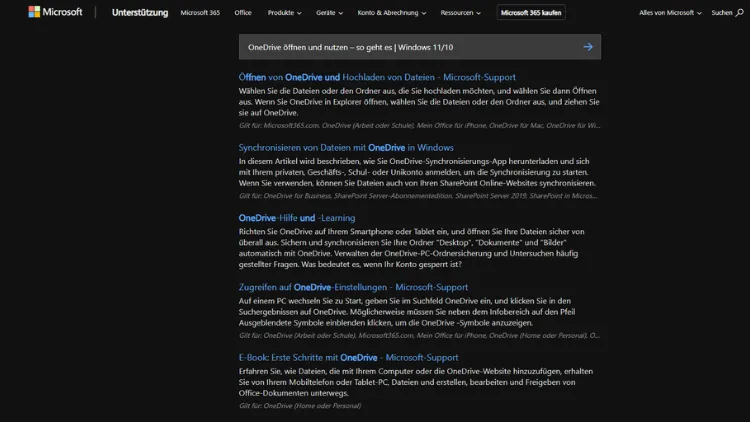Expand the Konto & Abrechnung dropdown
The height and width of the screenshot is (422, 750).
pos(391,12)
